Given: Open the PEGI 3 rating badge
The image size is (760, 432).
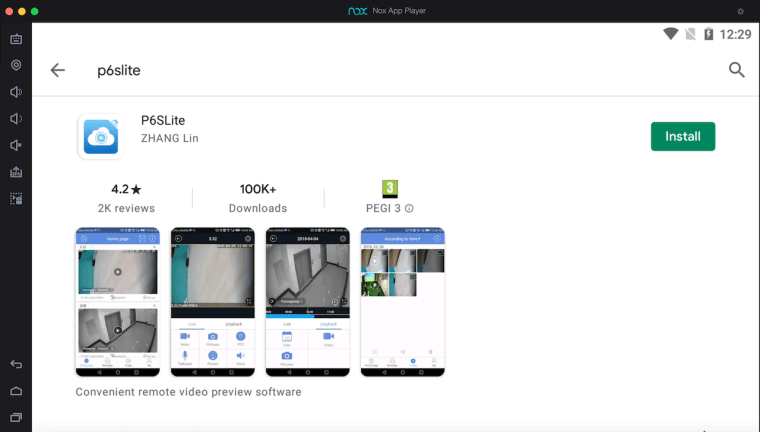Looking at the screenshot, I should tap(390, 189).
